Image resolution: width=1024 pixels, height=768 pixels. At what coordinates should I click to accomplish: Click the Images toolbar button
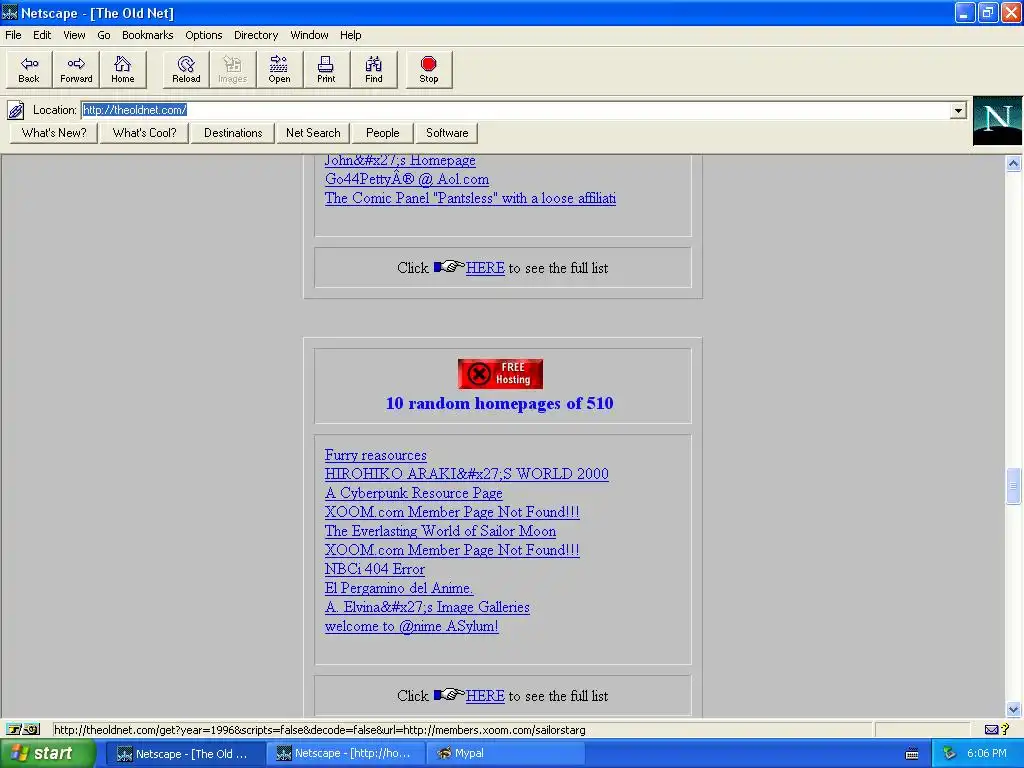232,70
